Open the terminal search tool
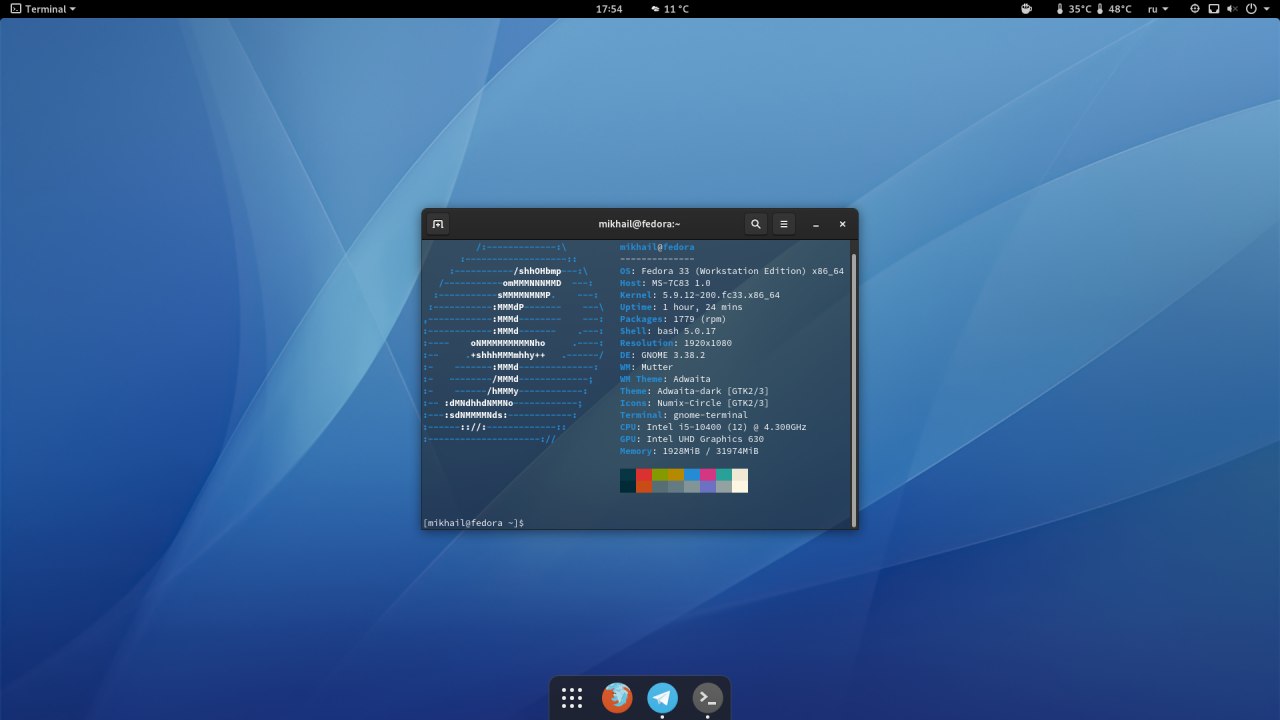 (x=756, y=224)
